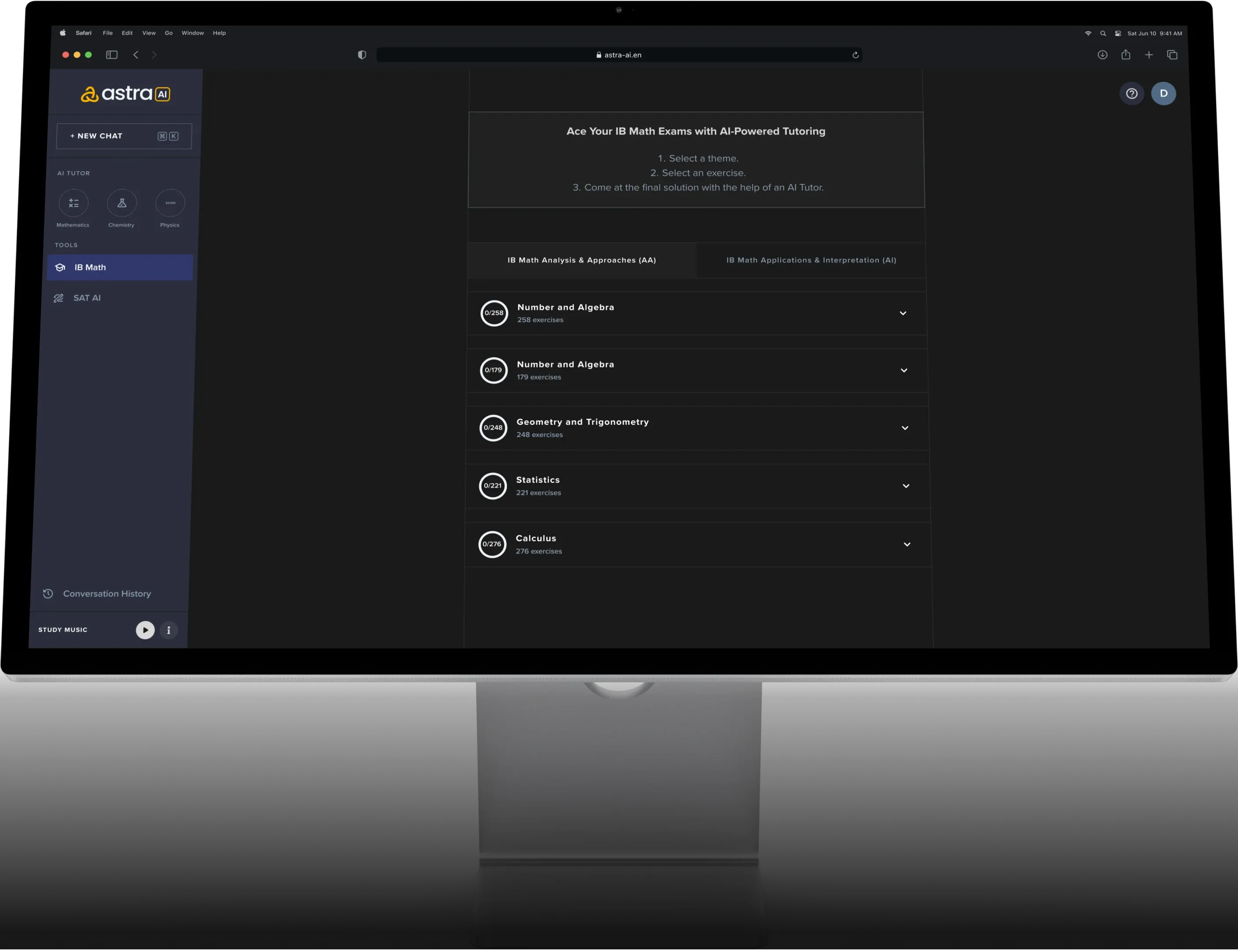Click the Calculus title text
Image resolution: width=1238 pixels, height=952 pixels.
point(536,539)
